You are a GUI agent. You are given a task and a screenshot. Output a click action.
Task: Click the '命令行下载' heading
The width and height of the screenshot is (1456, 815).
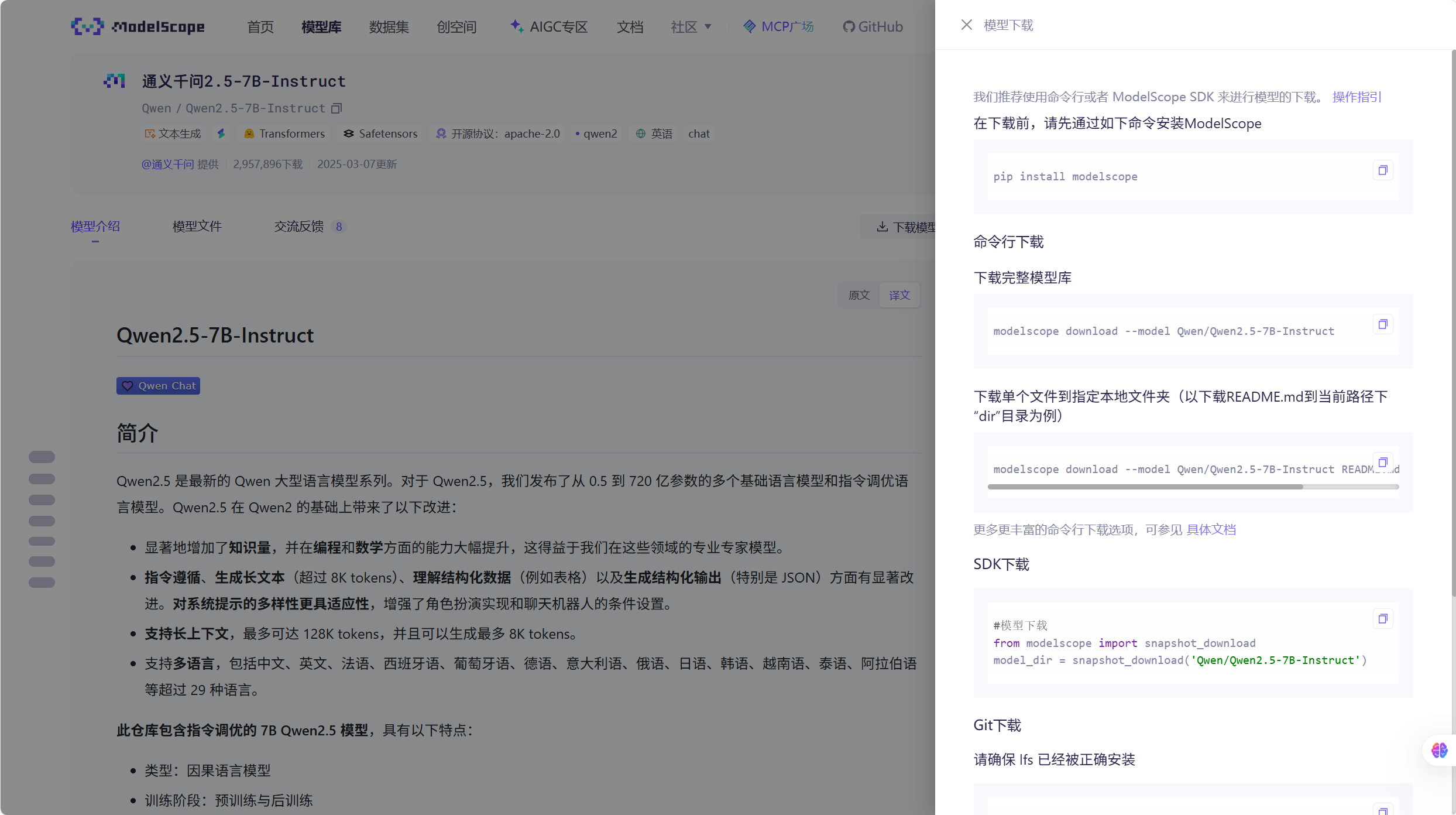[1008, 242]
